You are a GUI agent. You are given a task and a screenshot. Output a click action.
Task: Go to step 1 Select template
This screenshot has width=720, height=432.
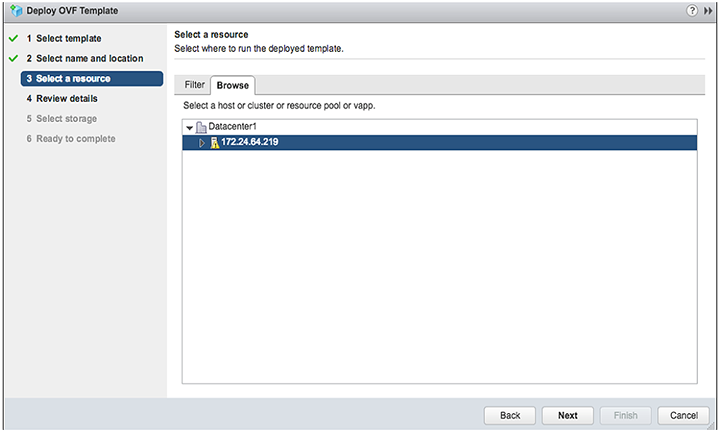click(64, 39)
